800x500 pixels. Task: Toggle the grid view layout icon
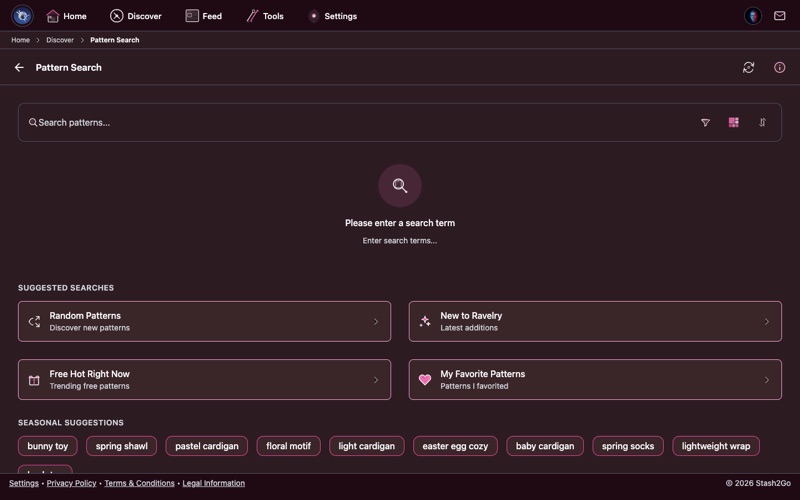pyautogui.click(x=733, y=122)
